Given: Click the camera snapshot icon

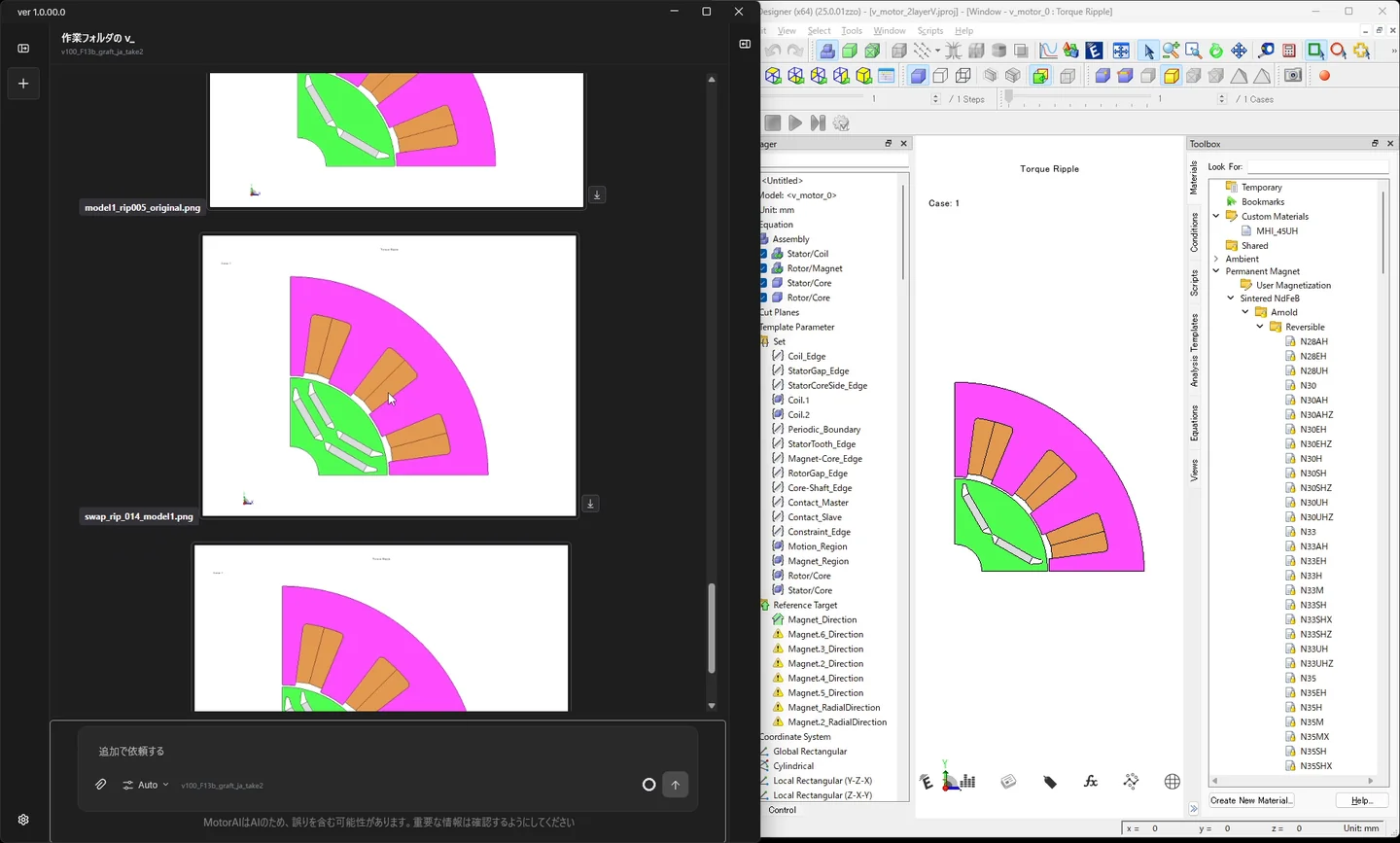Looking at the screenshot, I should [x=1293, y=75].
